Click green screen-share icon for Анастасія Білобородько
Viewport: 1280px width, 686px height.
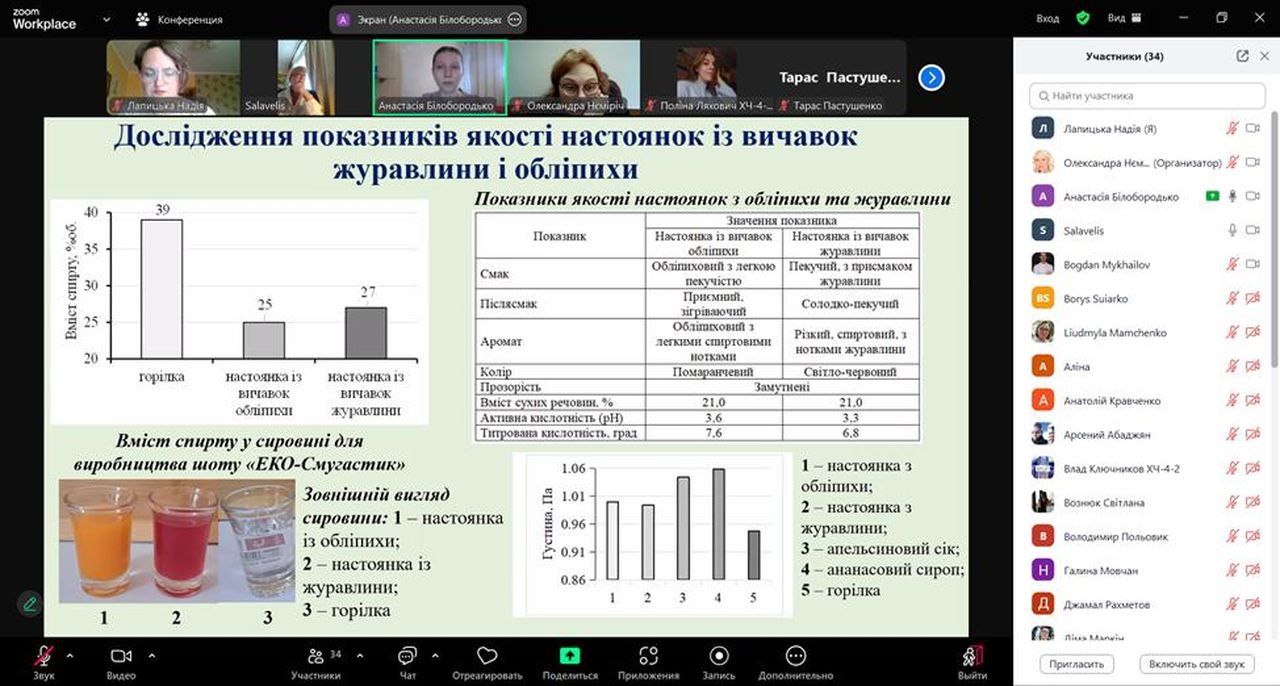tap(1213, 197)
